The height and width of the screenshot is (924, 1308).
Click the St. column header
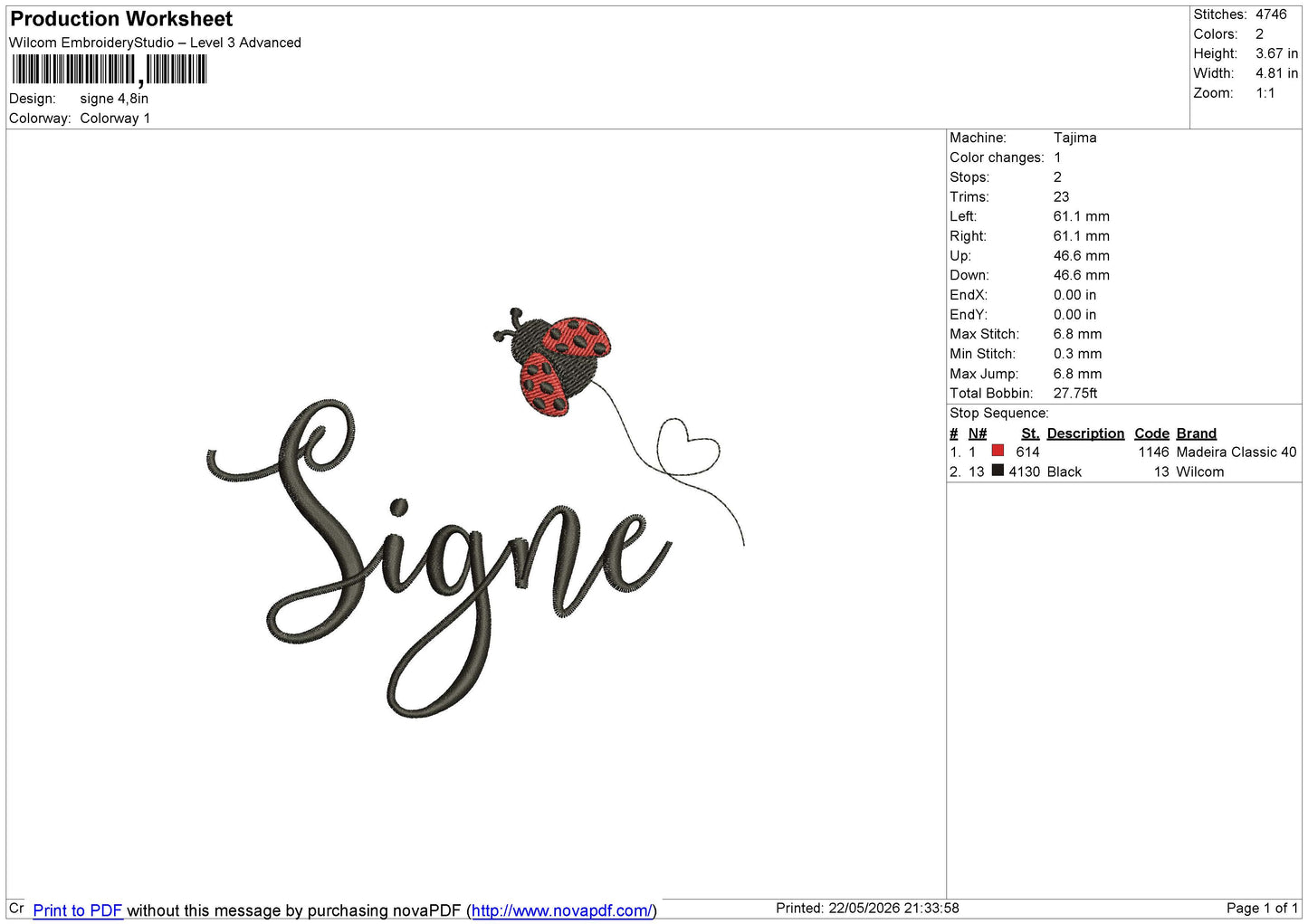[x=1030, y=433]
